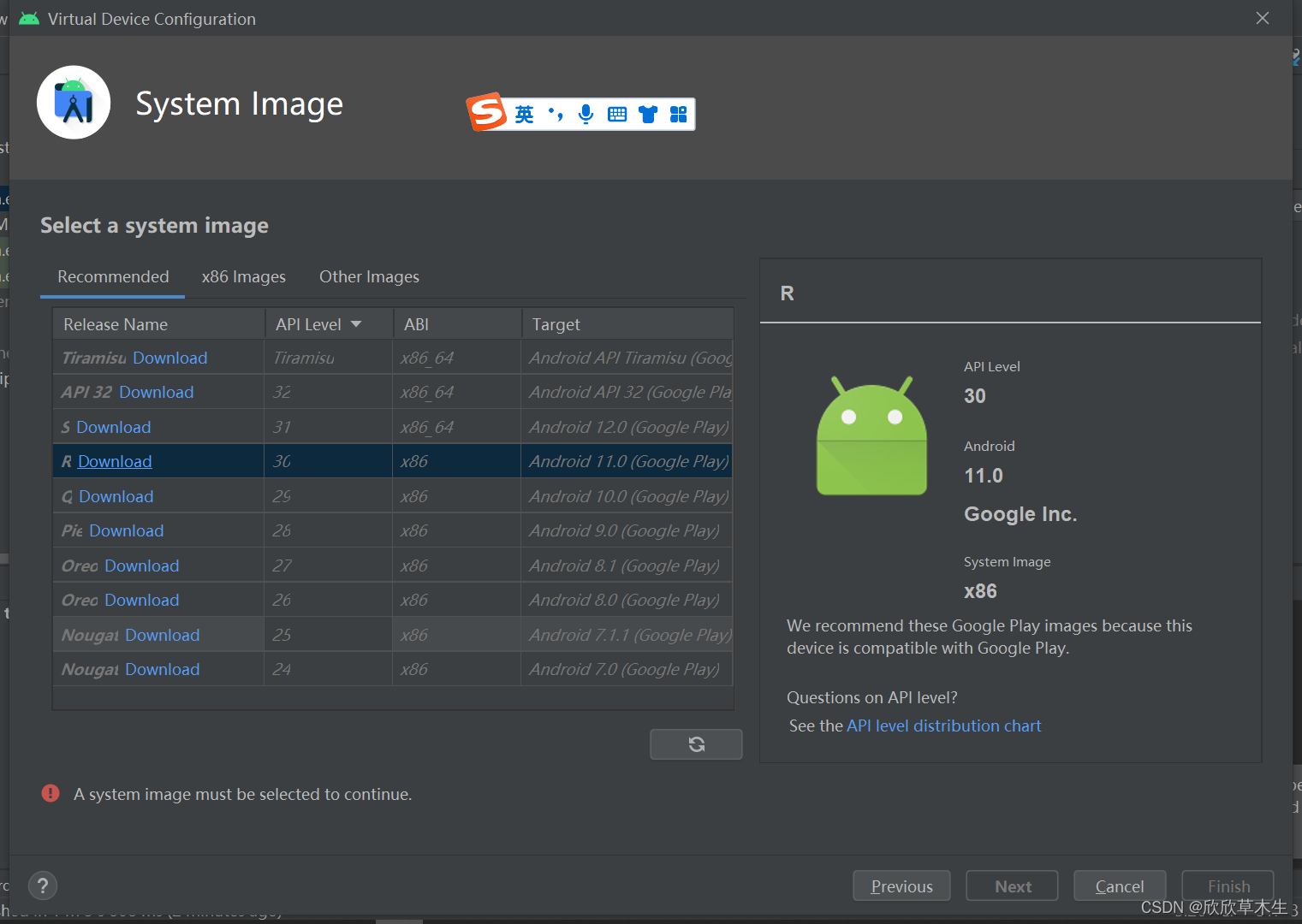Screen dimensions: 1302x924
Task: Click the x86 ABI cell for Pie row
Action: click(457, 530)
